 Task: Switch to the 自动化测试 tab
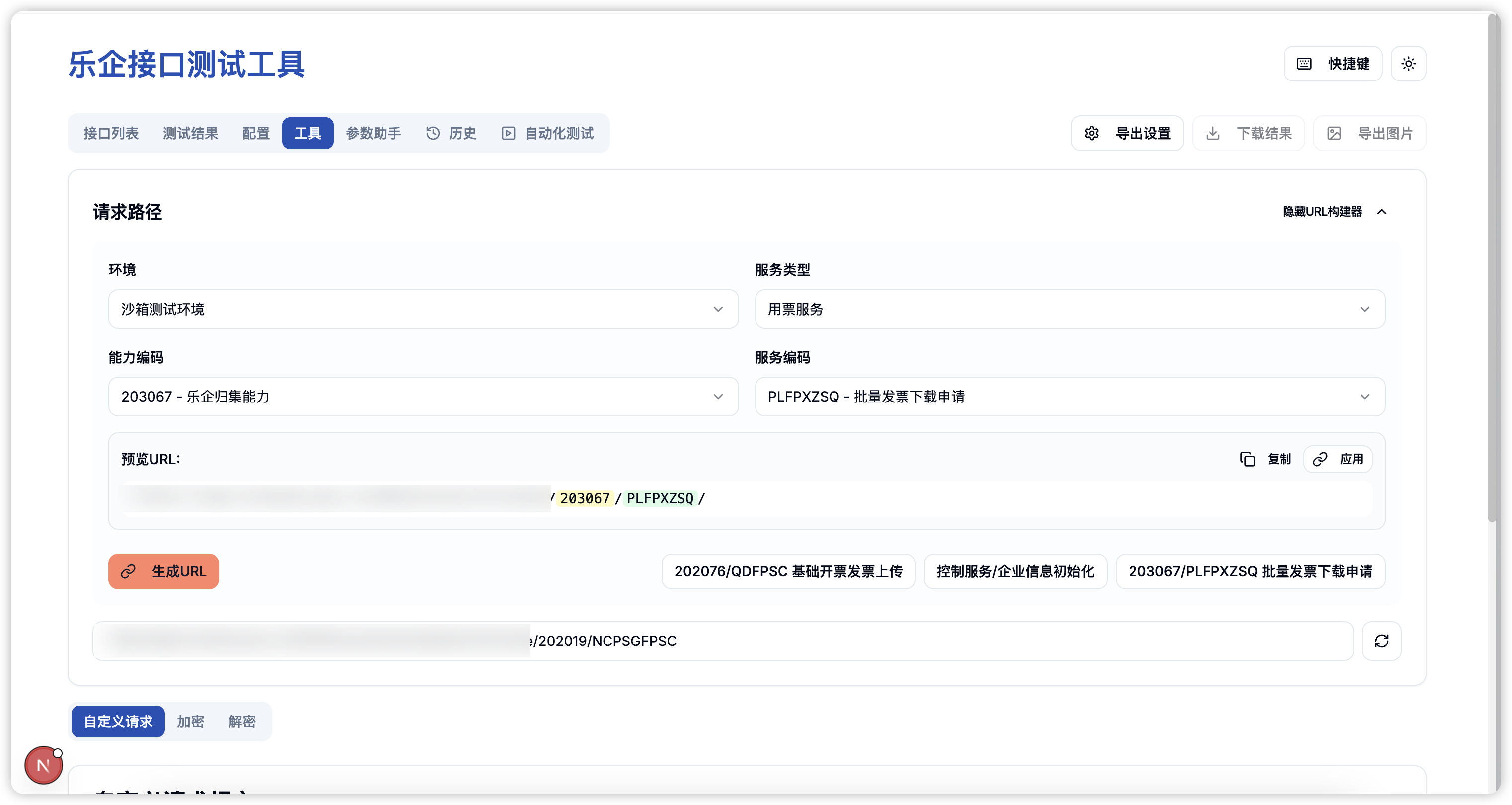[x=548, y=133]
